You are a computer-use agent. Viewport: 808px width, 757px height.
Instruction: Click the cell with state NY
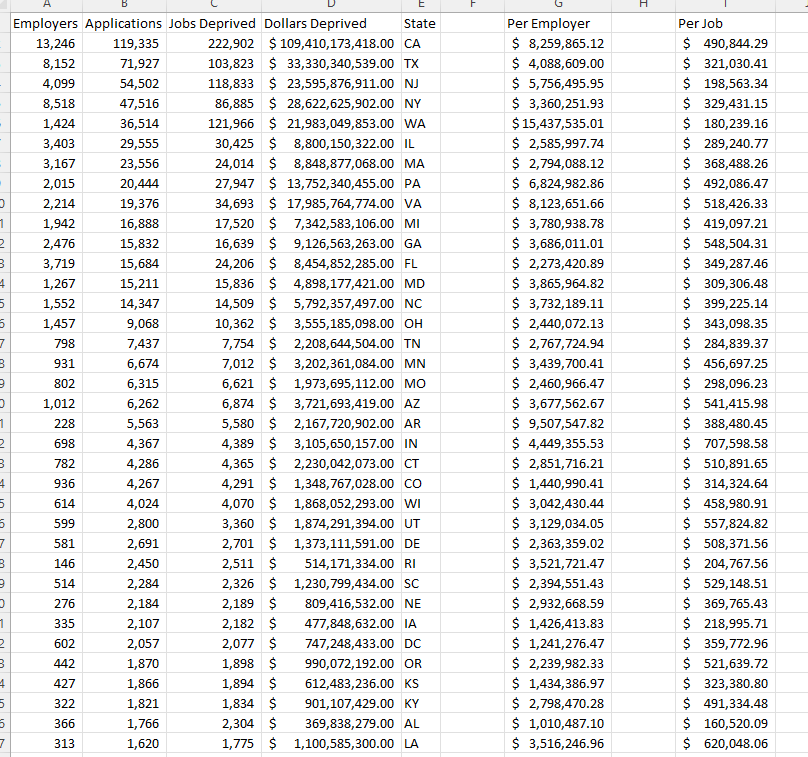[x=421, y=104]
